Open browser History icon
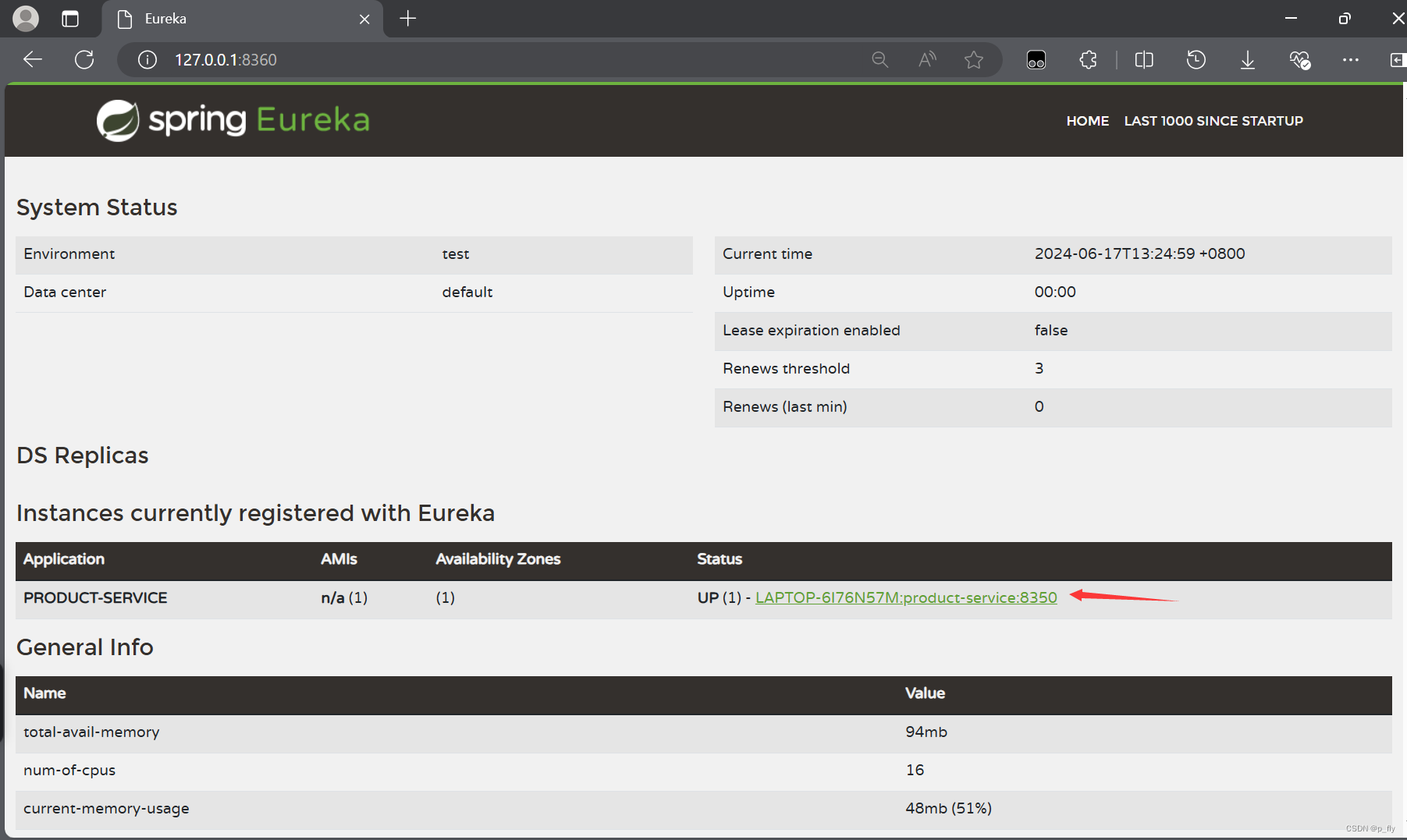Viewport: 1407px width, 840px height. coord(1196,59)
